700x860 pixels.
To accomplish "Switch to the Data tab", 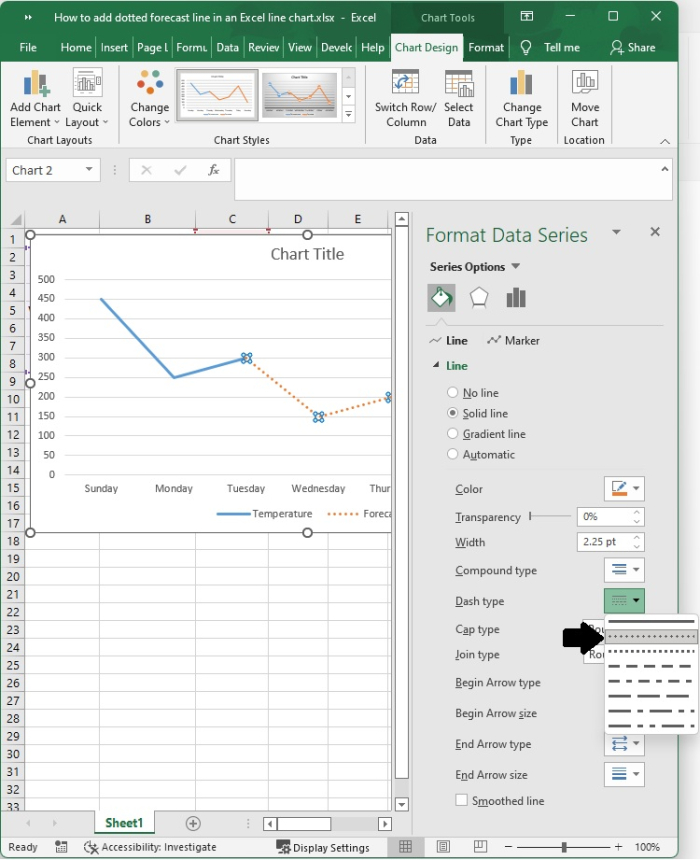I will pos(227,48).
